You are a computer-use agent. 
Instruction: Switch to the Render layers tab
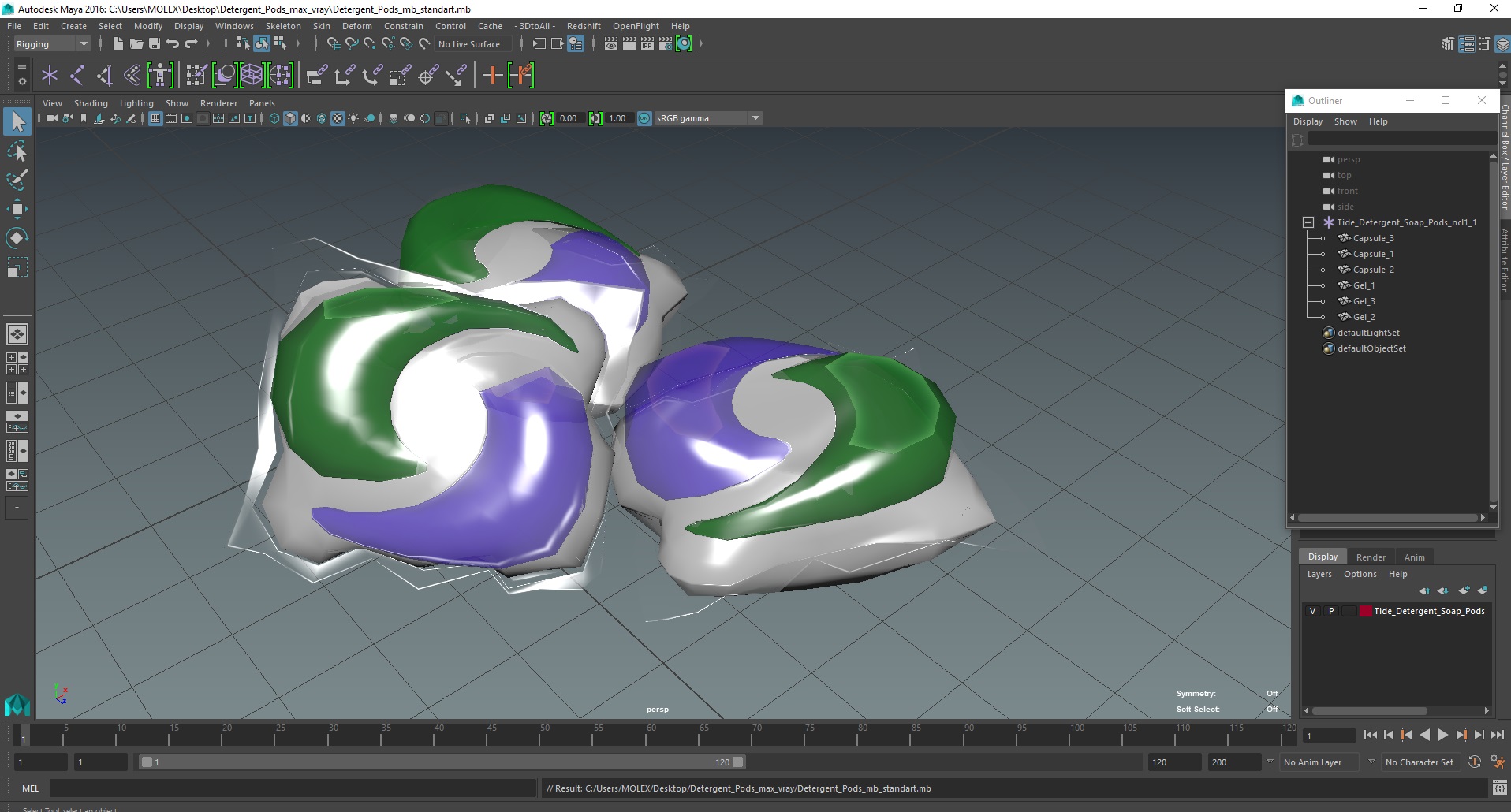(x=1371, y=557)
